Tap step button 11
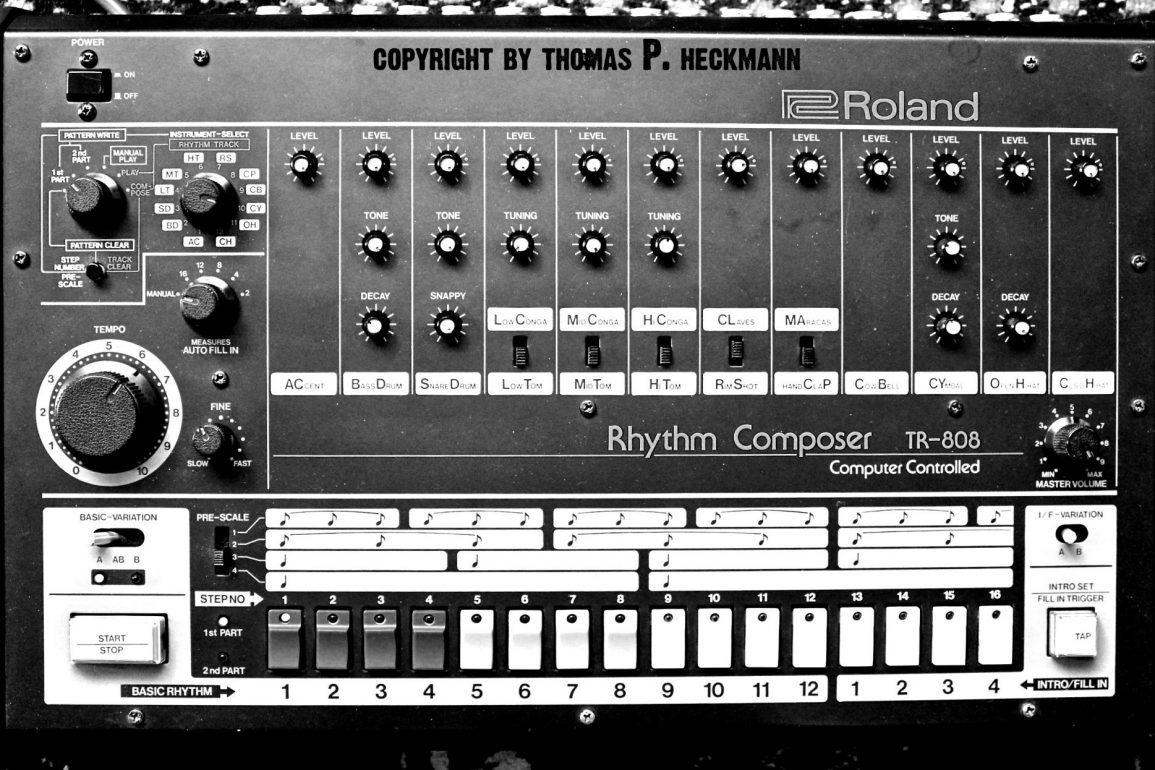The height and width of the screenshot is (770, 1155). (x=762, y=638)
